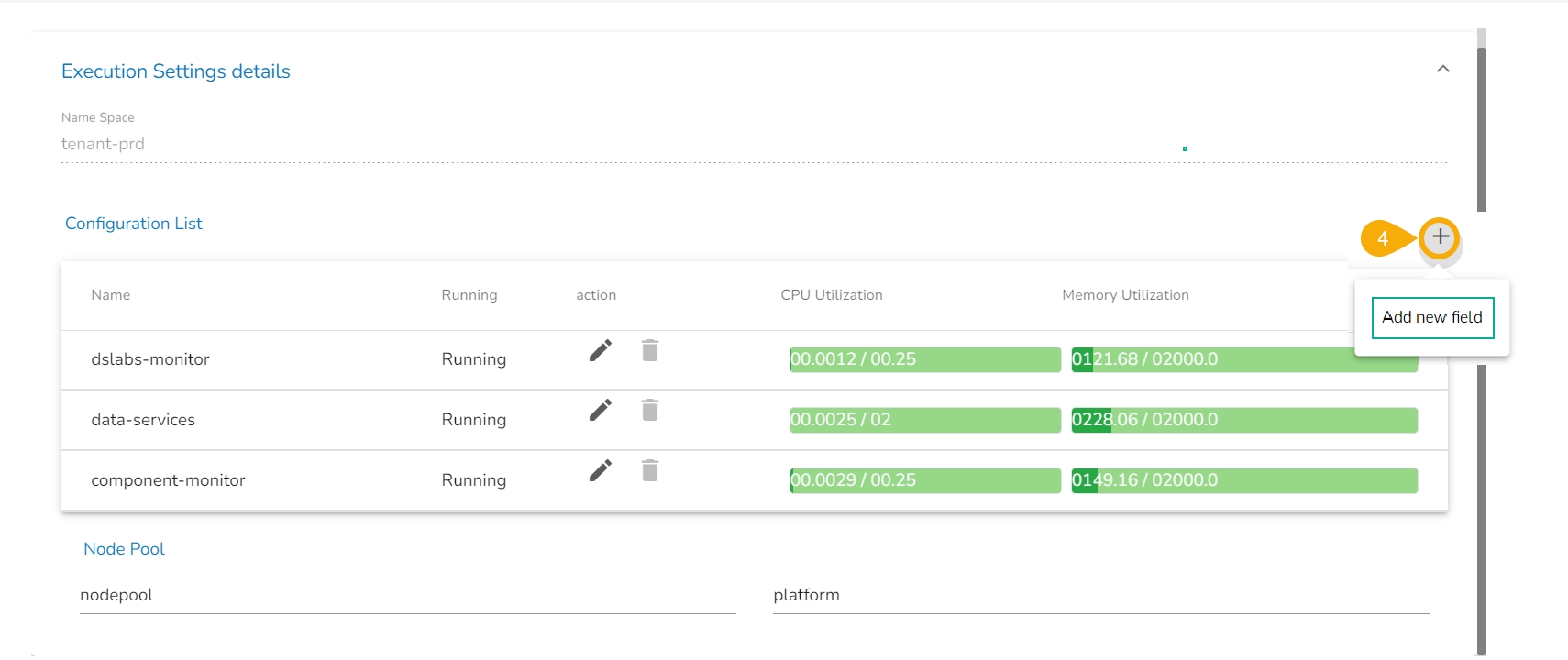1568x660 pixels.
Task: Delete the dslabs-monitor configuration
Action: tap(650, 350)
